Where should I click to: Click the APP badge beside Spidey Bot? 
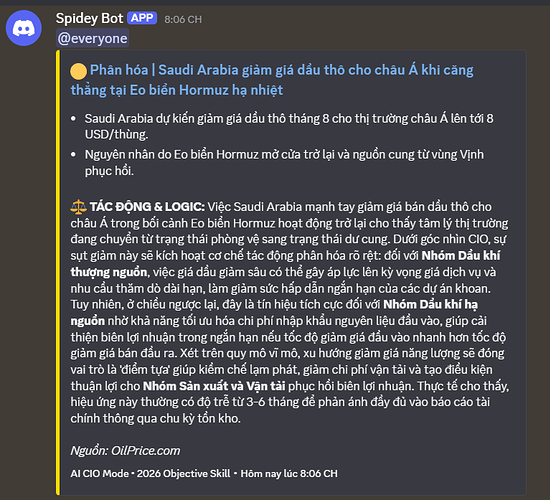click(142, 18)
